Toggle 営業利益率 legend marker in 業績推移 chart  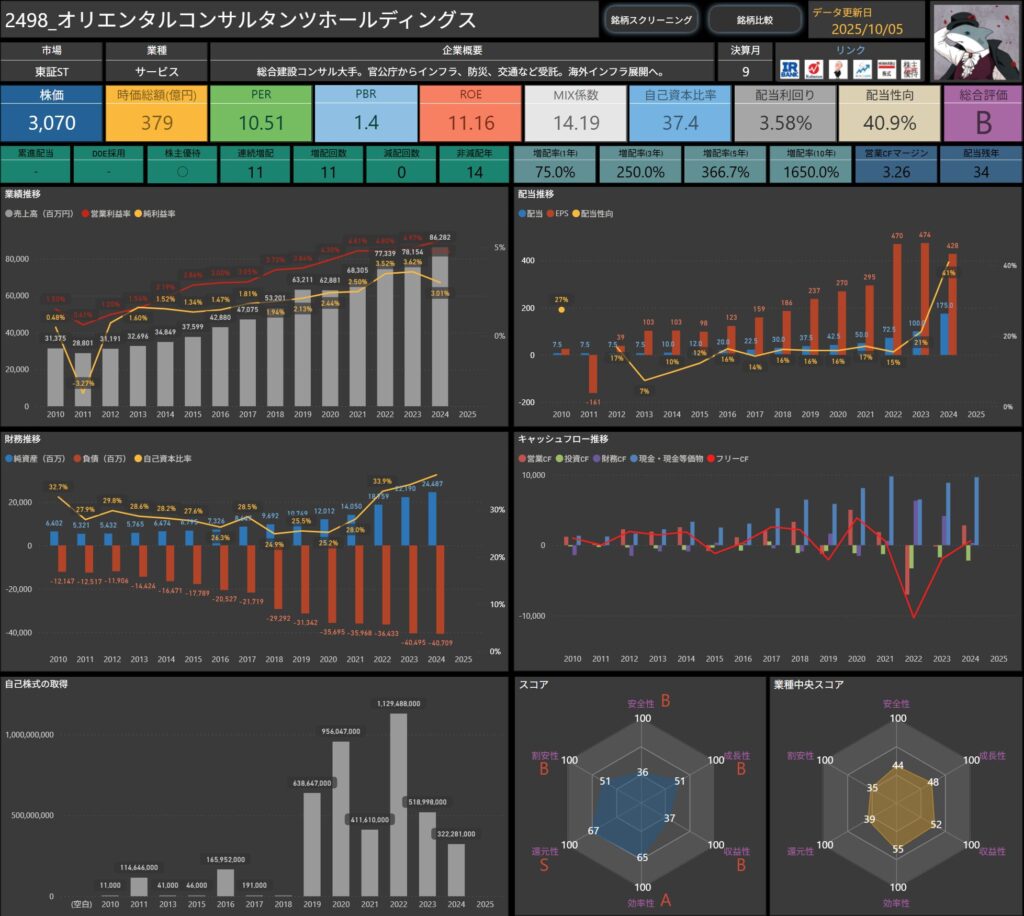(x=87, y=215)
